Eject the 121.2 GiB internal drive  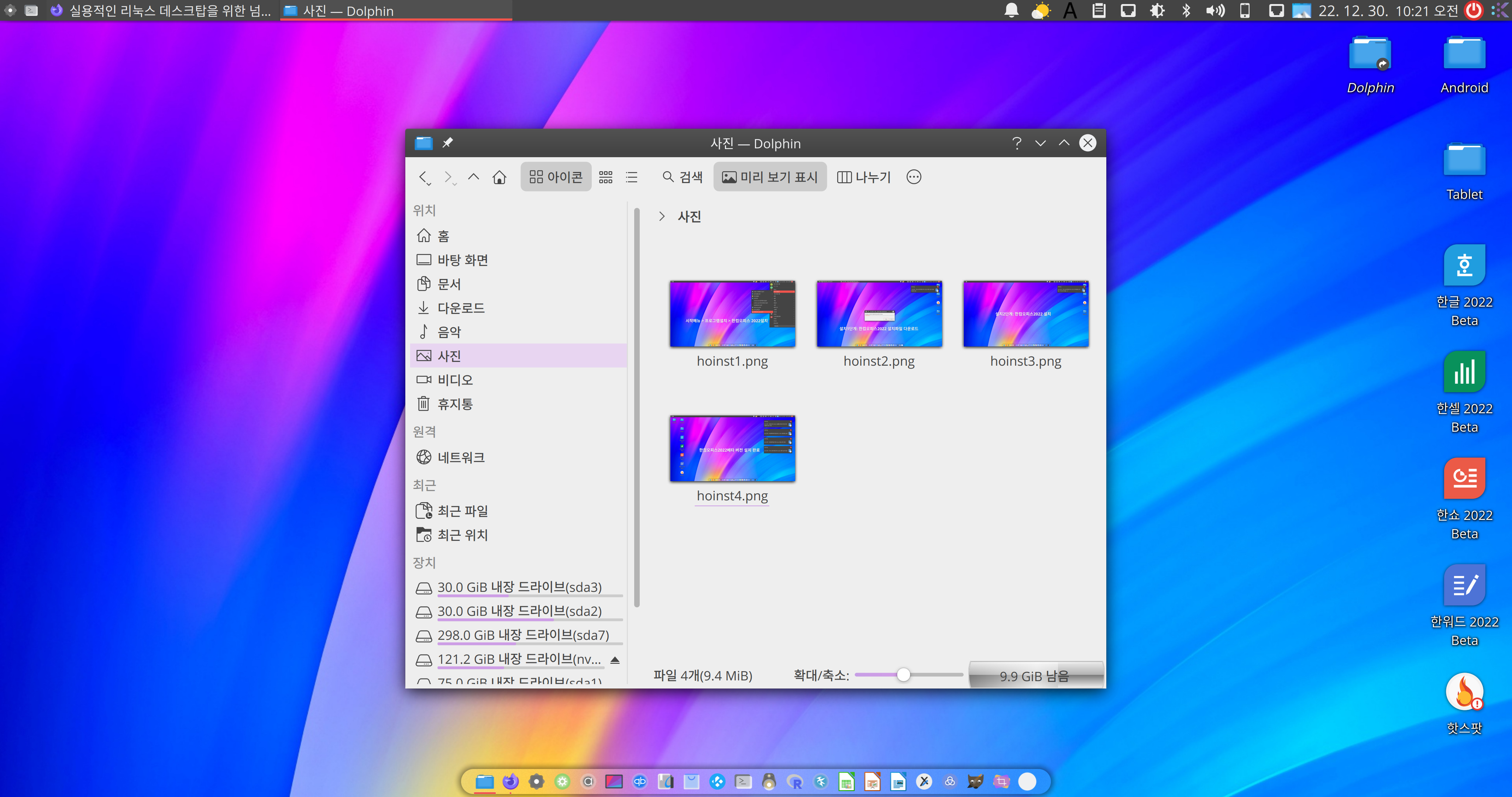pyautogui.click(x=615, y=660)
